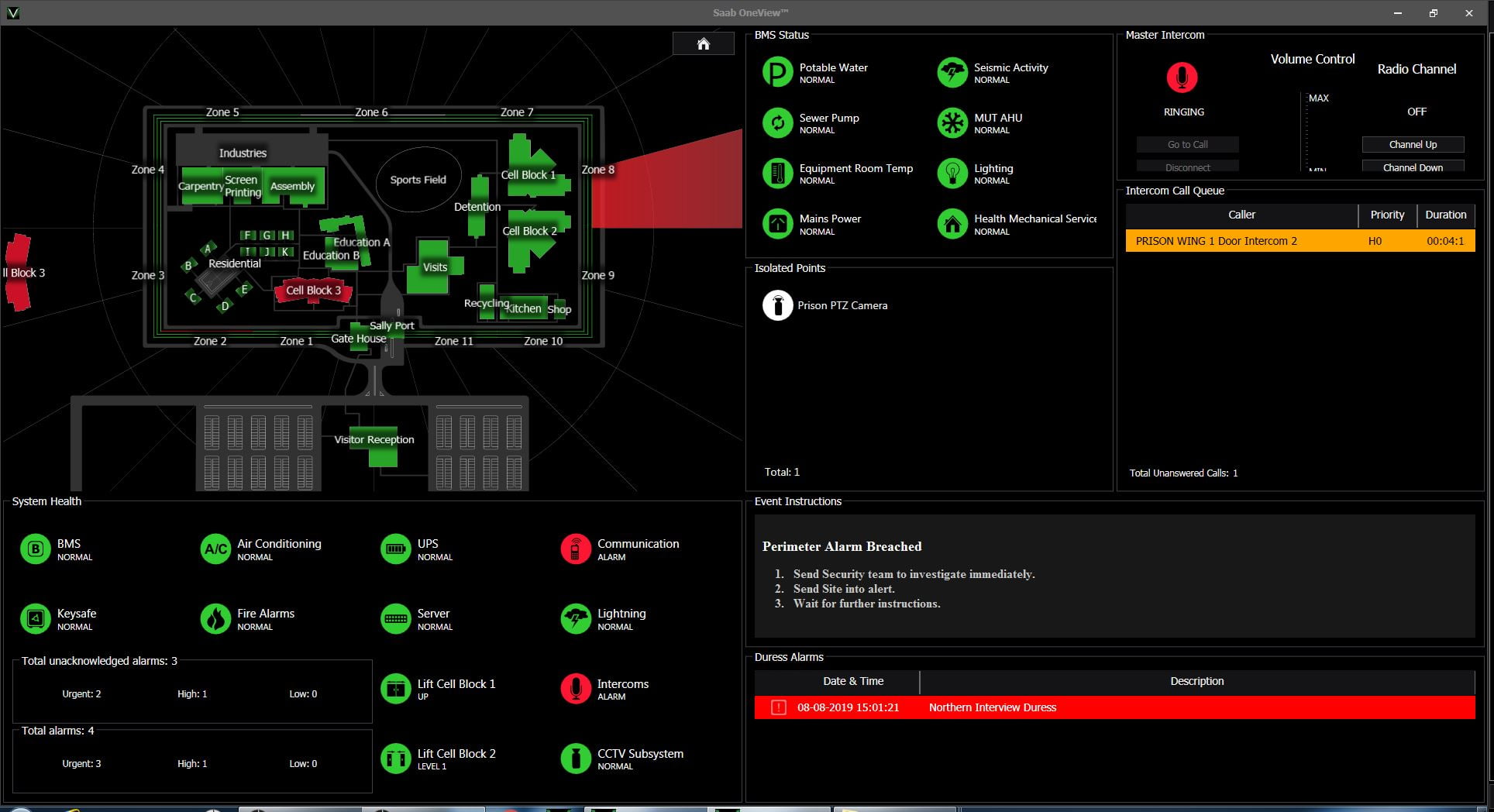Viewport: 1494px width, 812px height.
Task: Select red Cell Block 3 on map
Action: click(313, 291)
